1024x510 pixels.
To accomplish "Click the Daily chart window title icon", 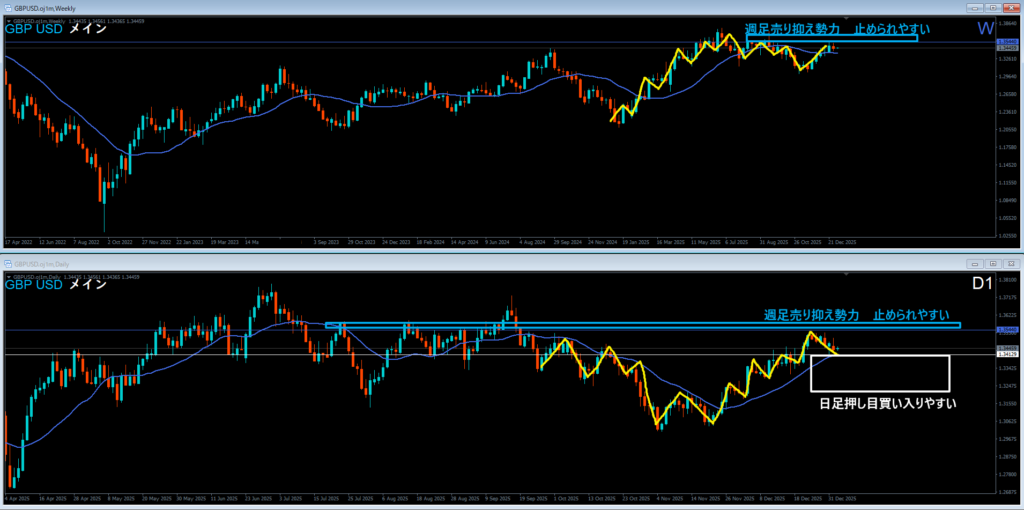I will click(x=6, y=263).
